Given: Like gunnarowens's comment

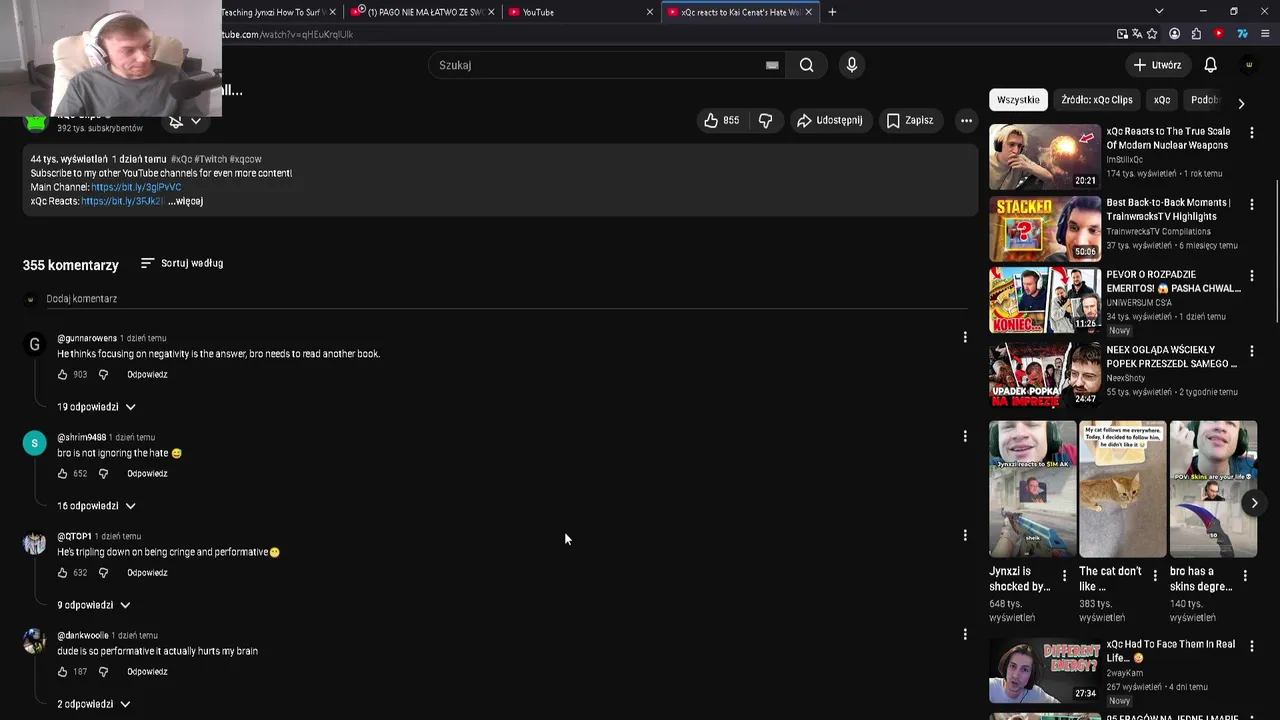Looking at the screenshot, I should [x=62, y=375].
